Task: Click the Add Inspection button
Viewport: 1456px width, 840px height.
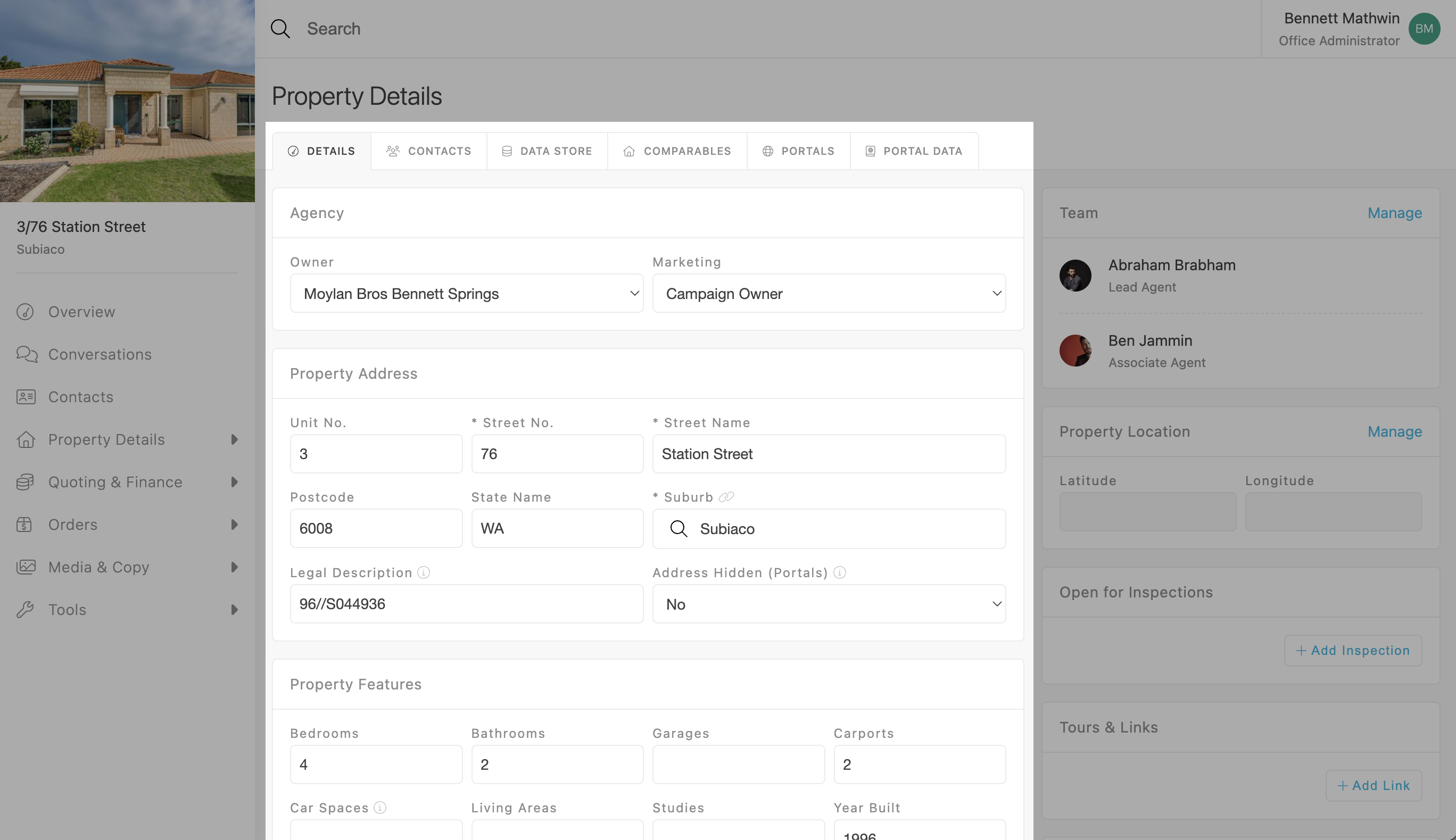Action: [x=1352, y=651]
